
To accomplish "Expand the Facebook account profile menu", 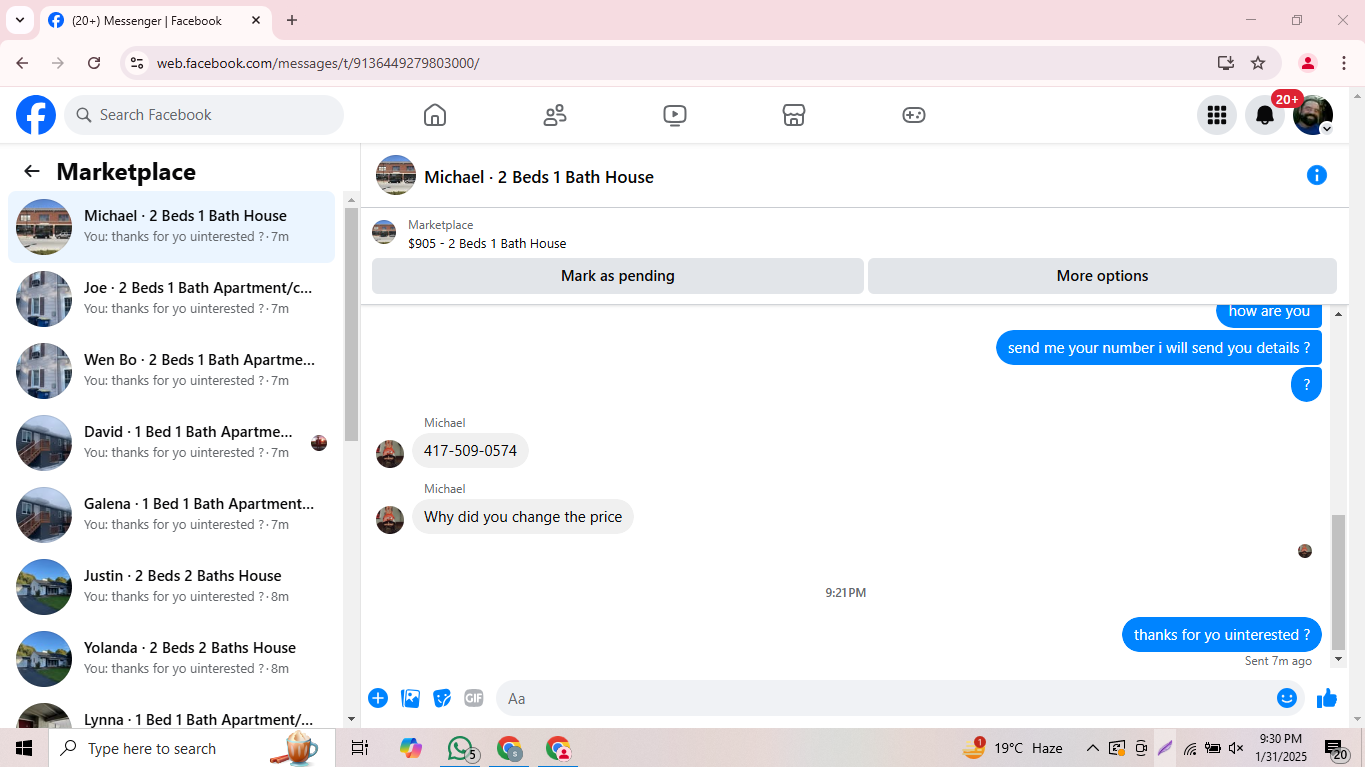I will tap(1313, 115).
